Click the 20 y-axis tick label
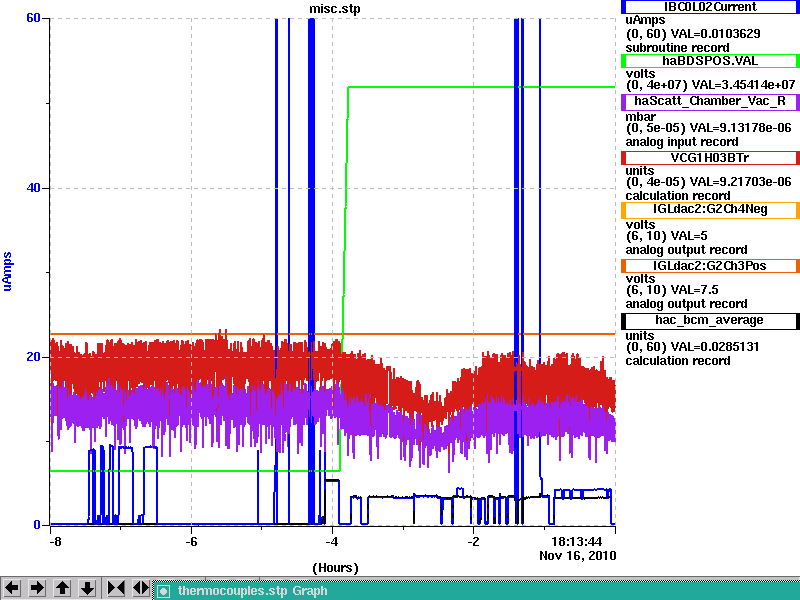The width and height of the screenshot is (800, 600). (33, 356)
